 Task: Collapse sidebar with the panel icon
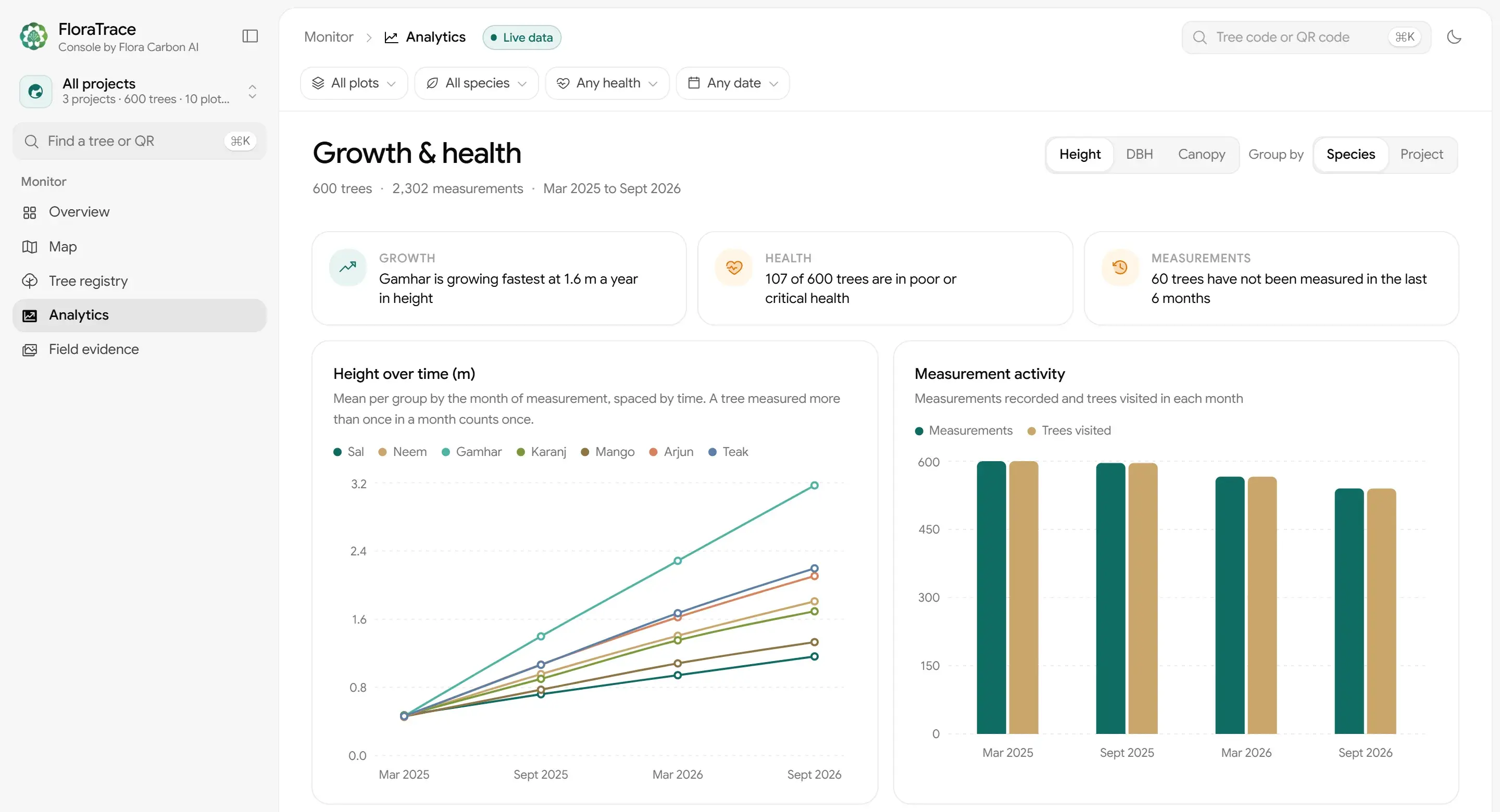(250, 36)
